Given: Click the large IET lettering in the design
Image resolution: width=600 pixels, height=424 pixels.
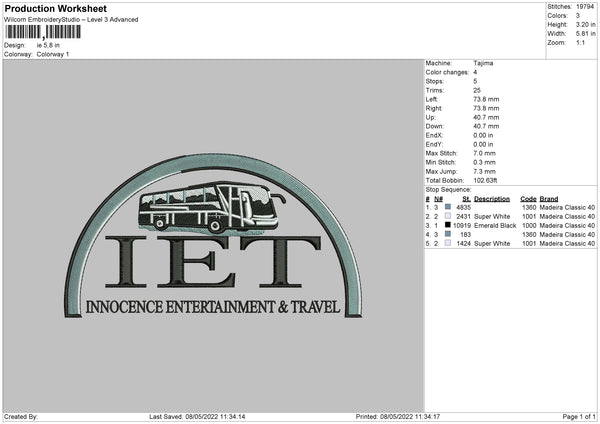Looking at the screenshot, I should click(x=213, y=261).
